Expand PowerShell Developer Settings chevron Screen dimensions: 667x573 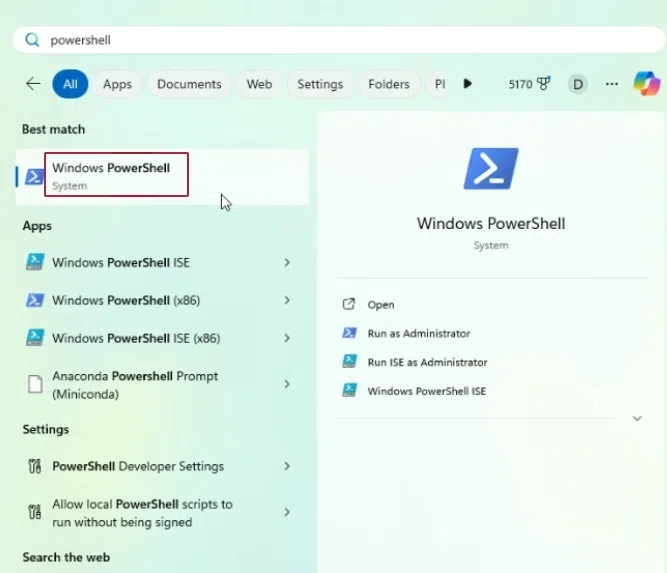pyautogui.click(x=287, y=466)
